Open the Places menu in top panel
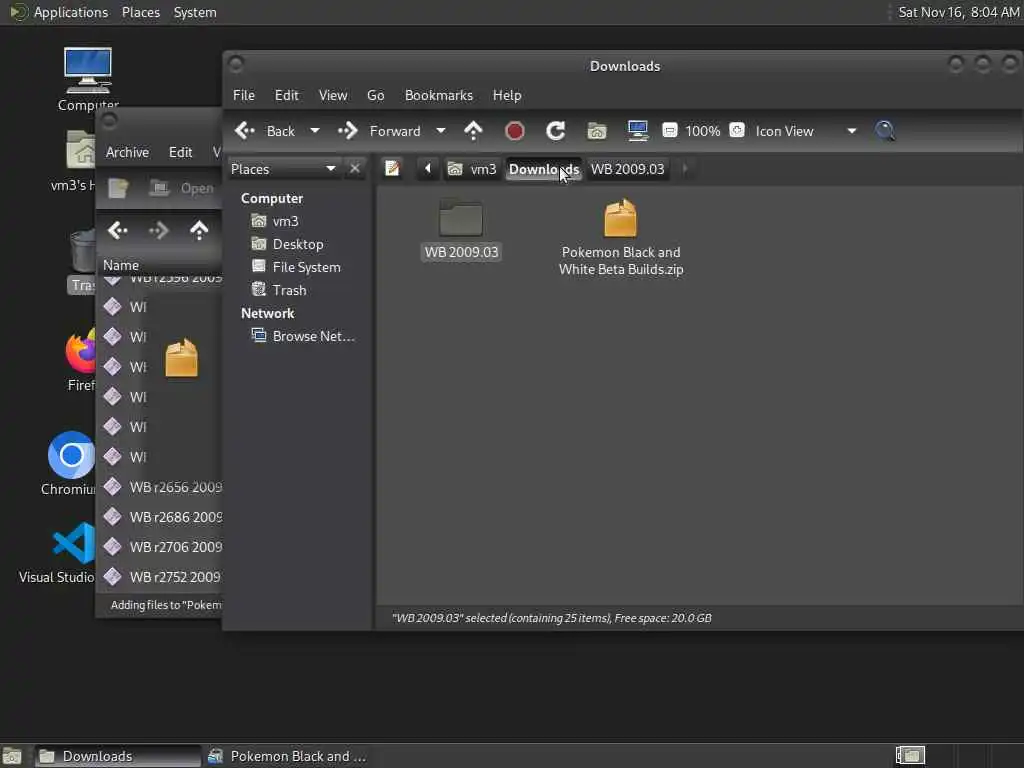1024x768 pixels. click(141, 12)
